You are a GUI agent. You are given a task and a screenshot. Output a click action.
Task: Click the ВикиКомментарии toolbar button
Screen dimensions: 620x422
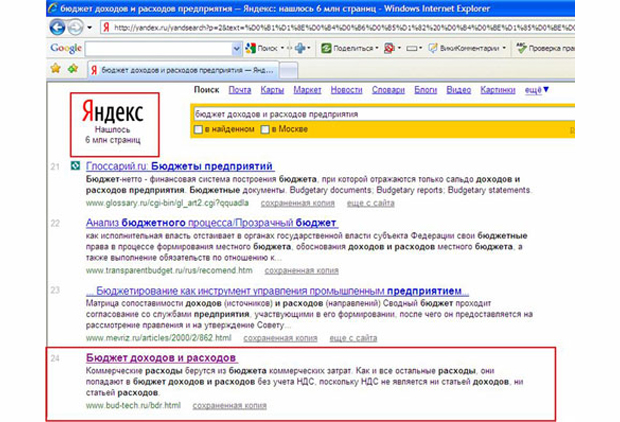(464, 48)
